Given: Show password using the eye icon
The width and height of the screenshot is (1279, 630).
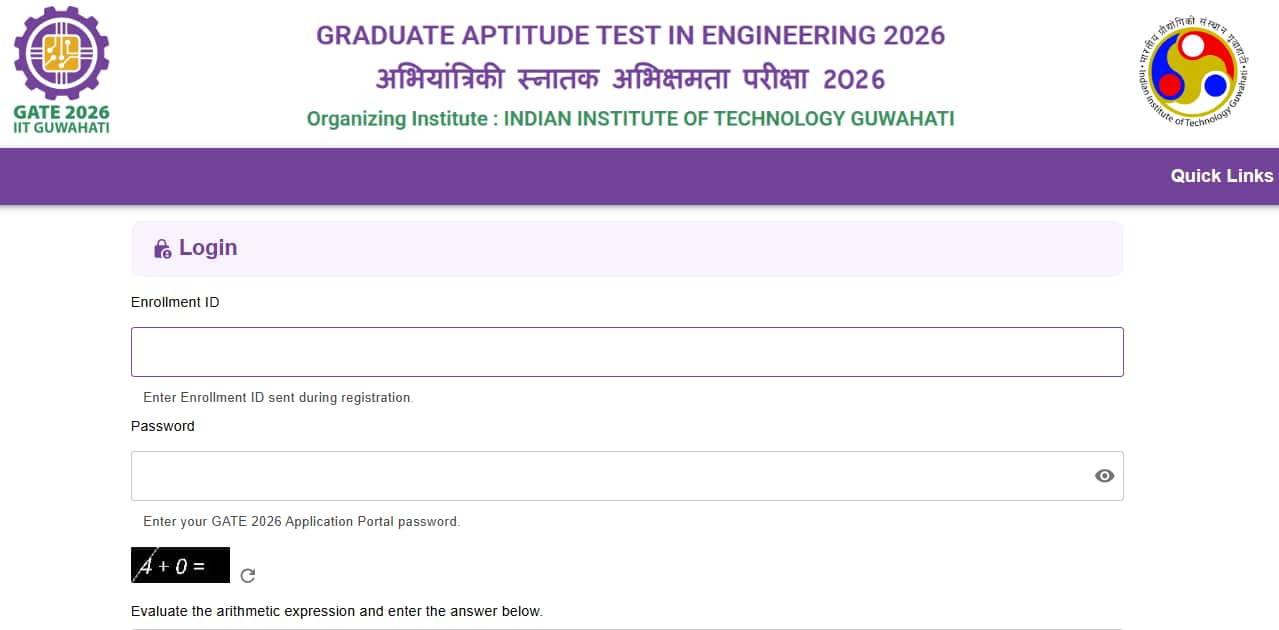Looking at the screenshot, I should [1104, 476].
